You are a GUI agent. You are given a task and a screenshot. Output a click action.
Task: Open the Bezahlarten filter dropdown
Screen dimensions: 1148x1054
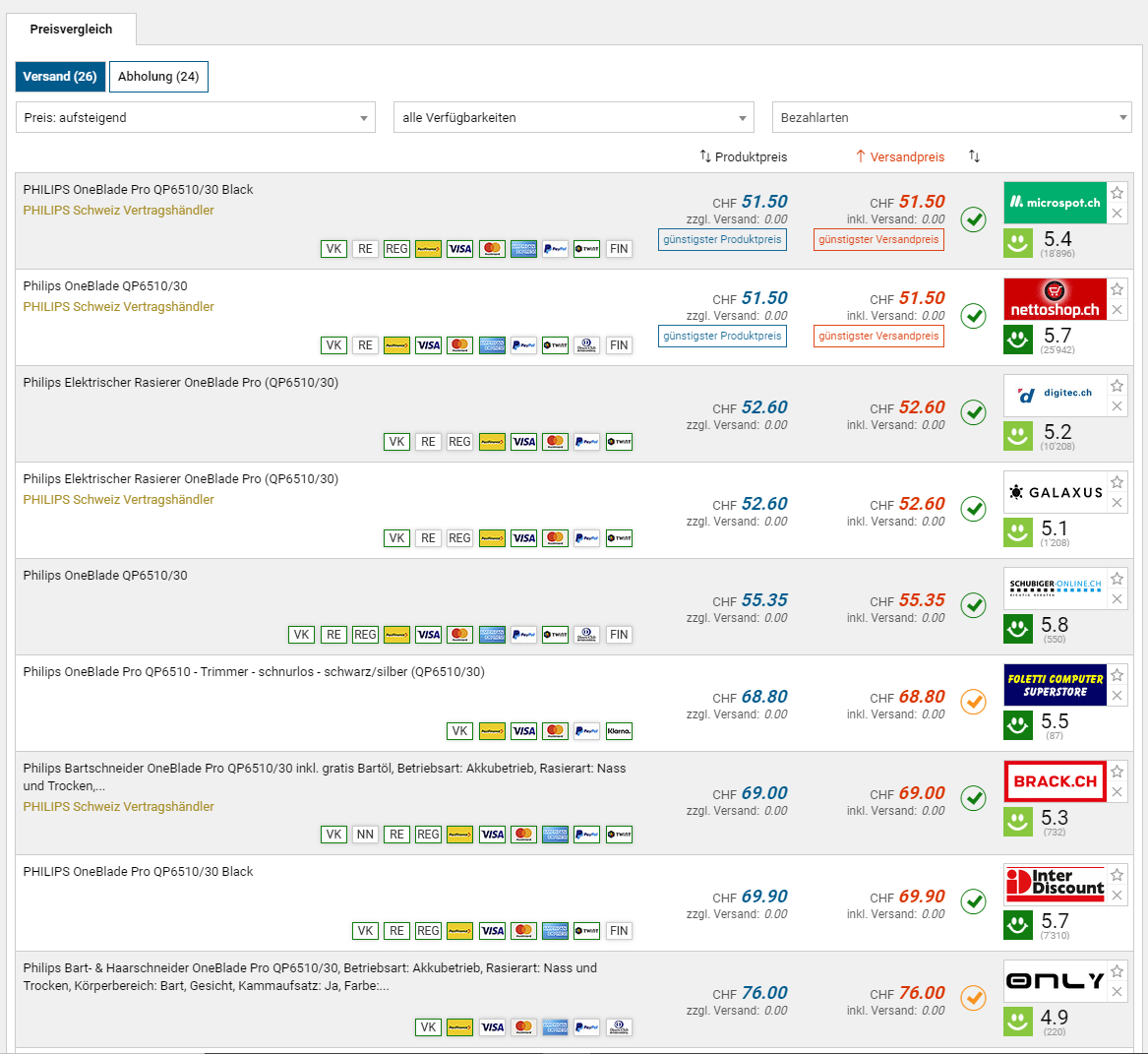click(951, 117)
